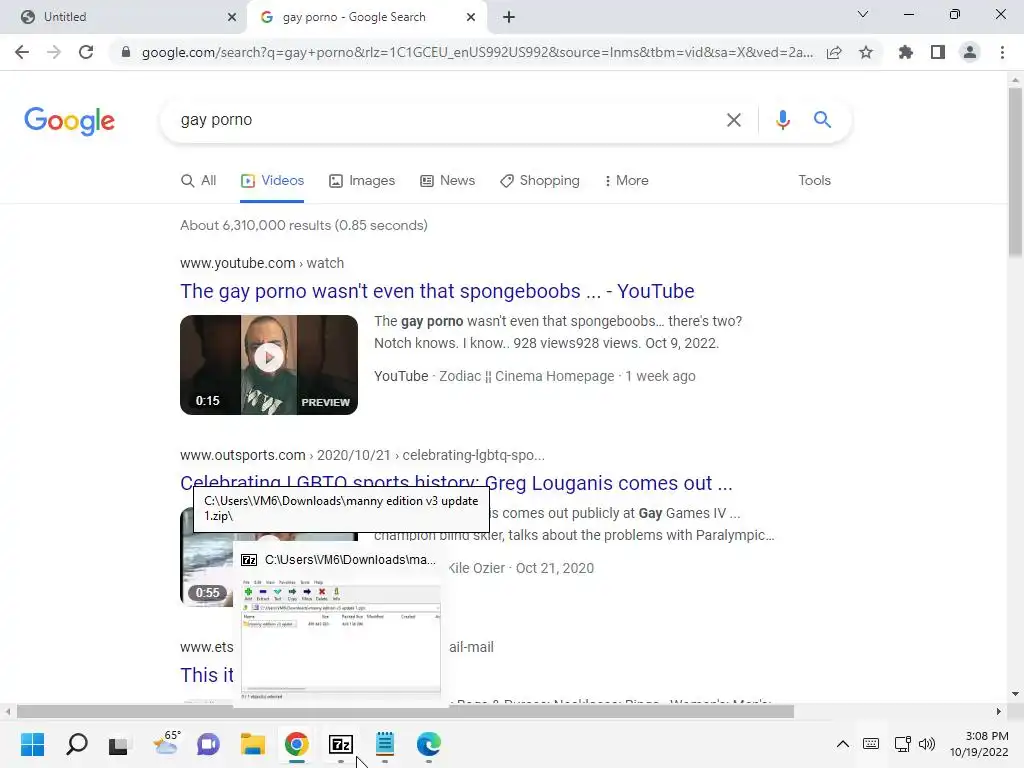This screenshot has height=768, width=1024.
Task: Open the weather widget showing 65°
Action: (x=165, y=743)
